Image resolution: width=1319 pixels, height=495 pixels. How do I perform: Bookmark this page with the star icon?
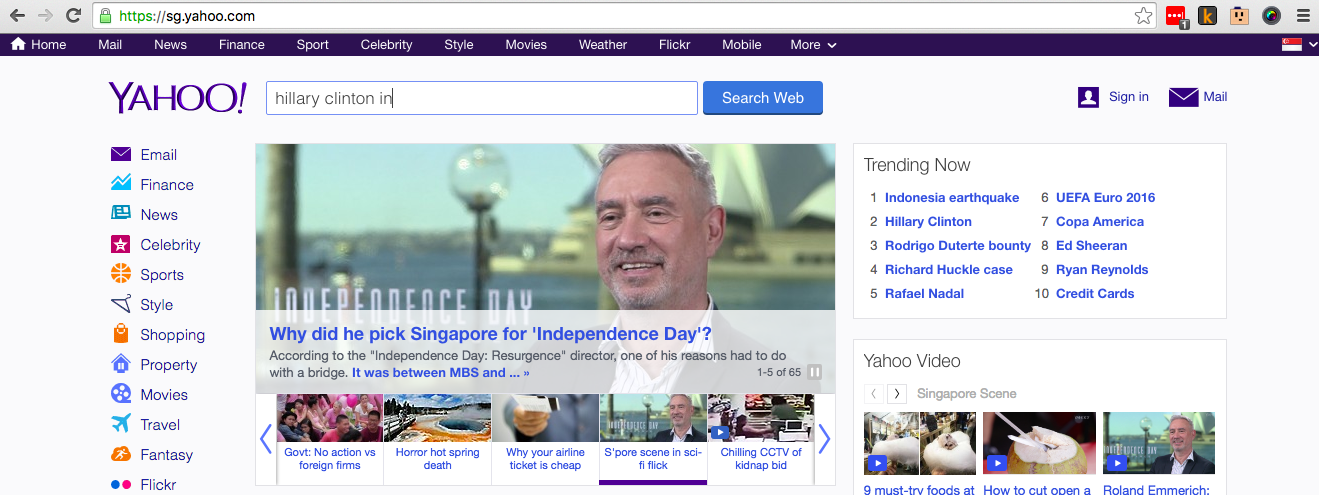(x=1143, y=16)
